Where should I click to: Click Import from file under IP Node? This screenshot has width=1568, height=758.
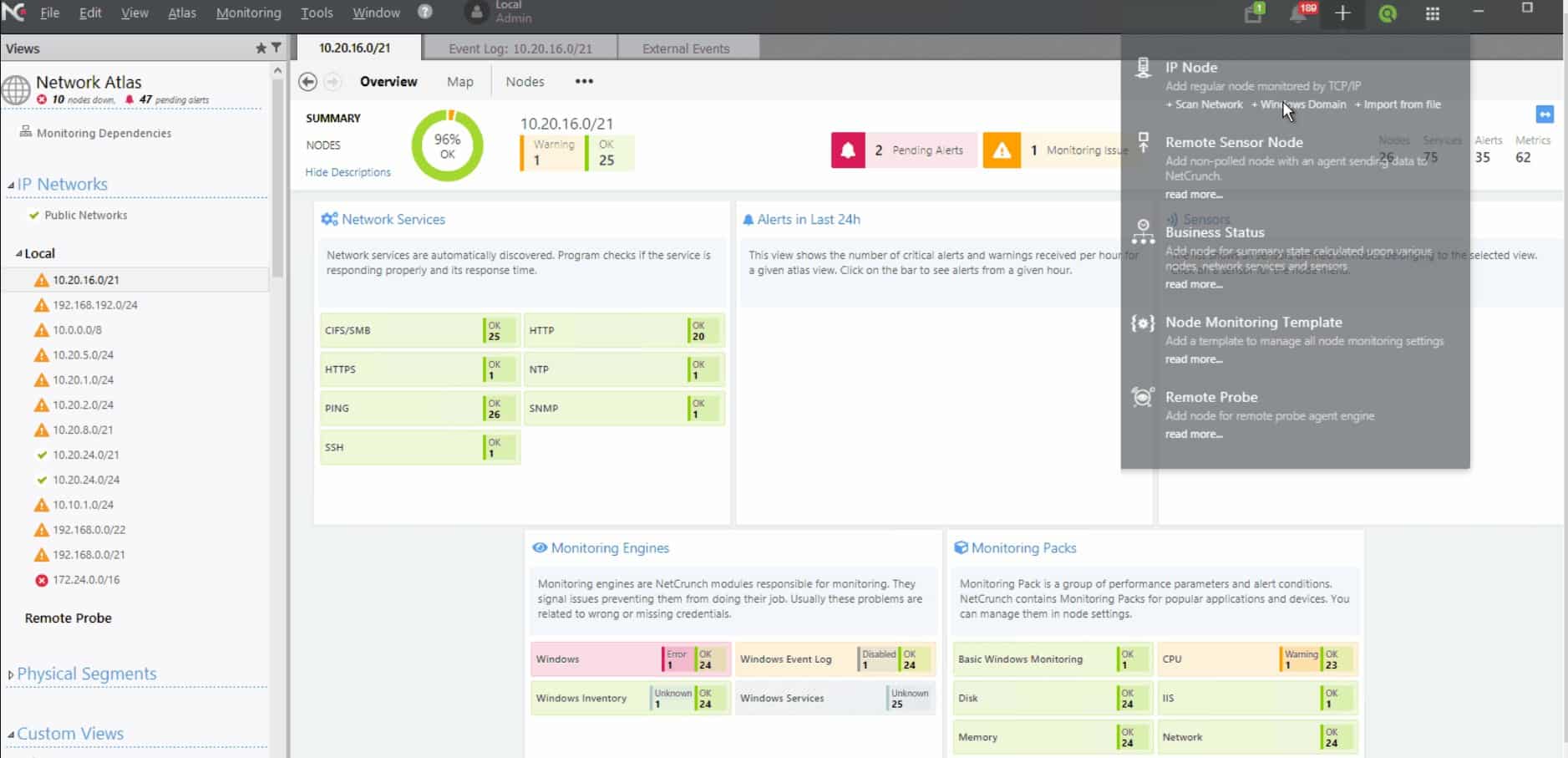pyautogui.click(x=1398, y=104)
